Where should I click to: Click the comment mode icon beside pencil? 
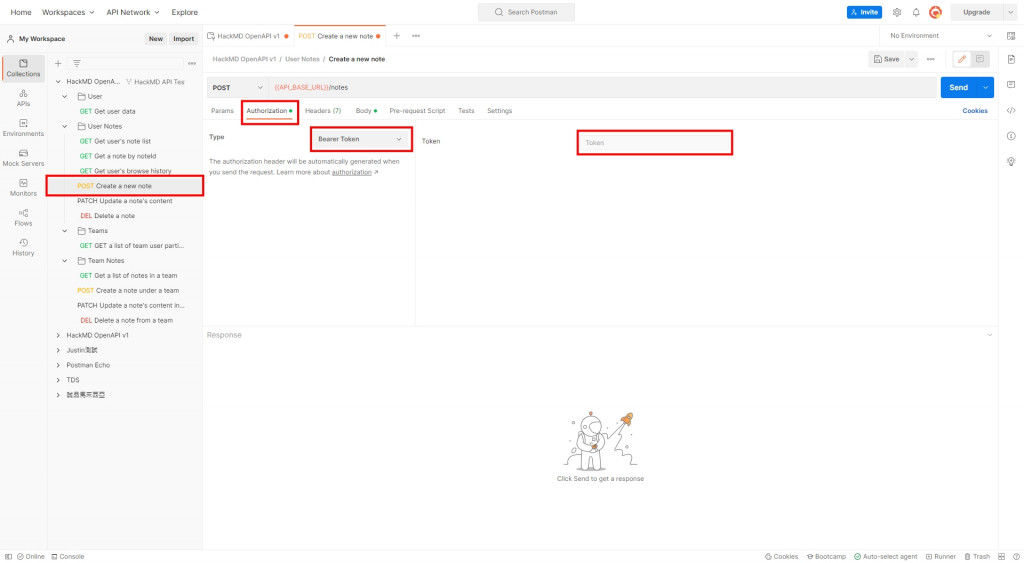980,59
